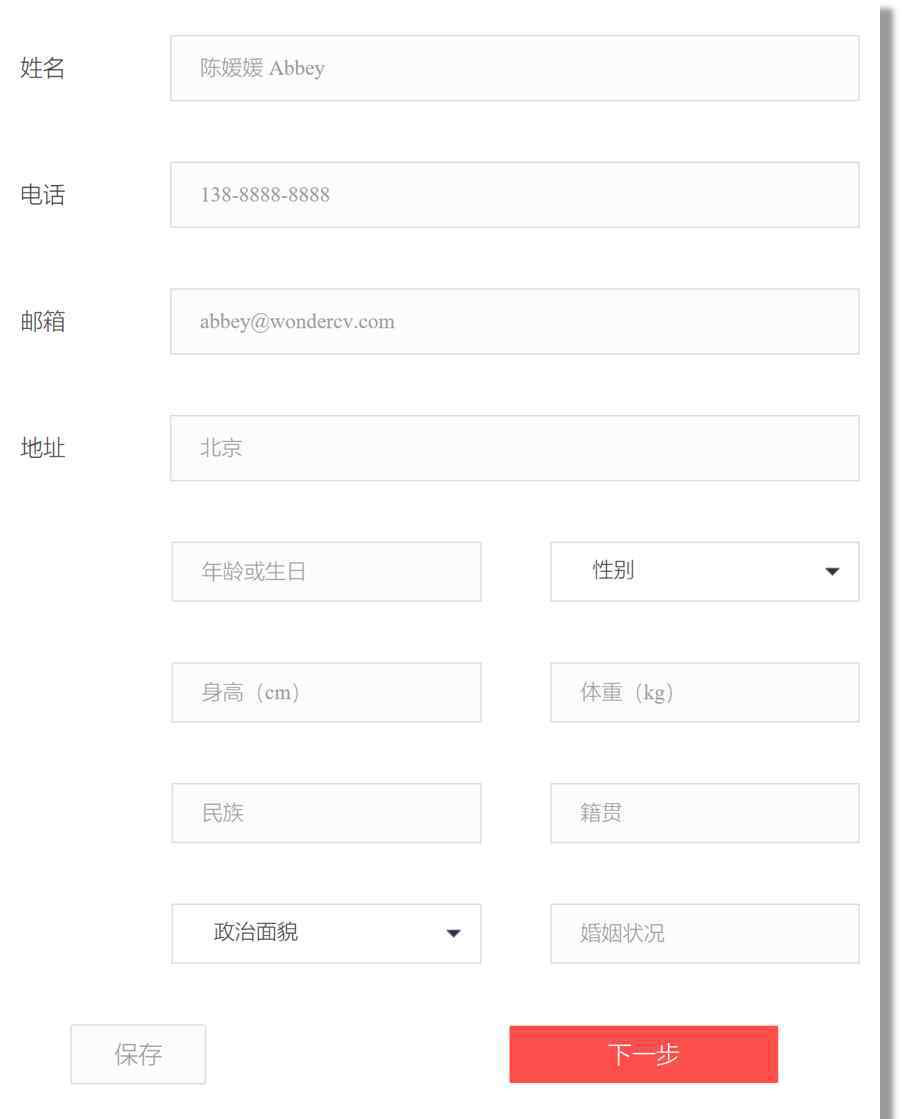
Task: Click the 身高 (cm) height field
Action: (326, 692)
